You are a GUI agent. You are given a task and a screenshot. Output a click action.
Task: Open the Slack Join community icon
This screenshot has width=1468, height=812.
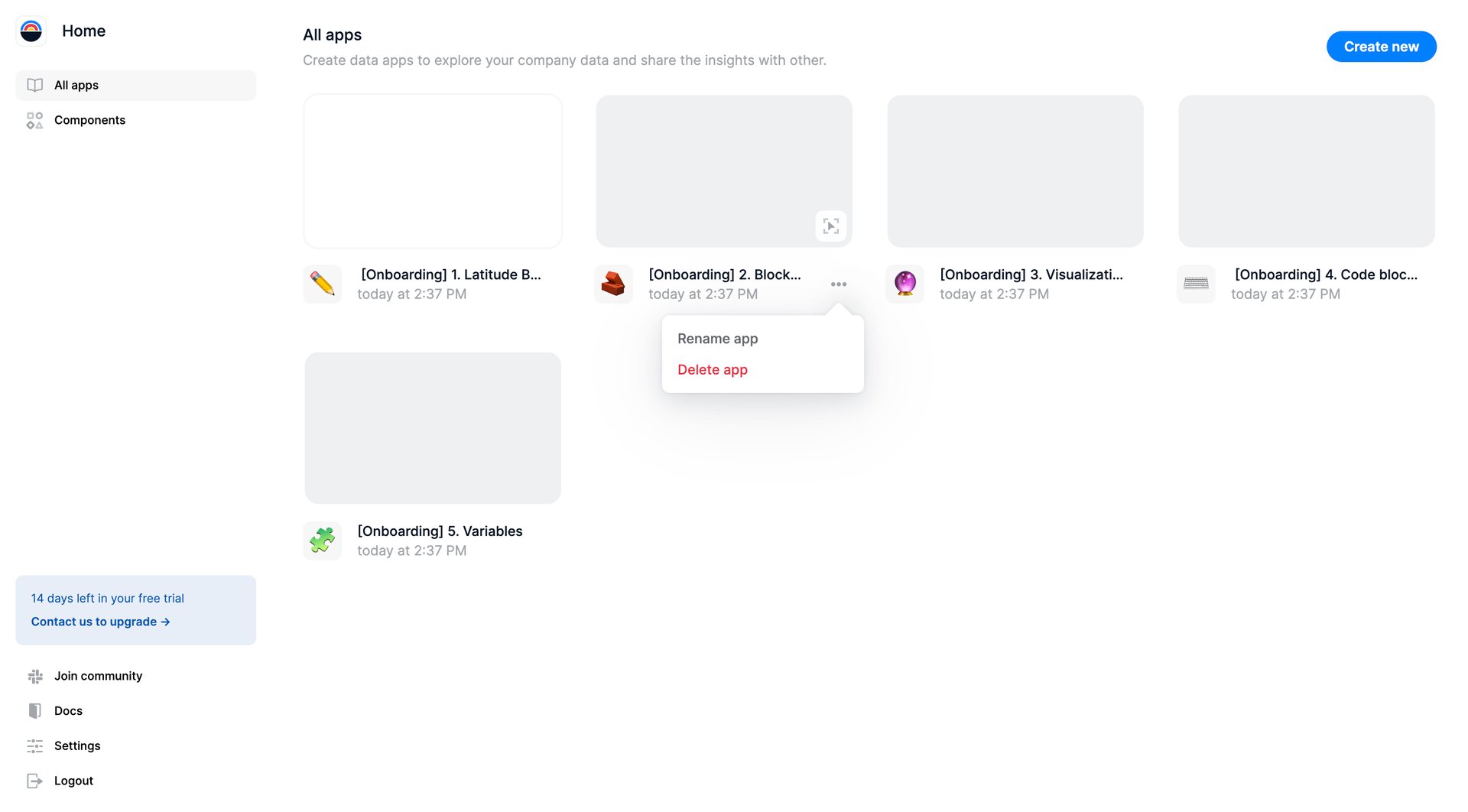tap(34, 676)
